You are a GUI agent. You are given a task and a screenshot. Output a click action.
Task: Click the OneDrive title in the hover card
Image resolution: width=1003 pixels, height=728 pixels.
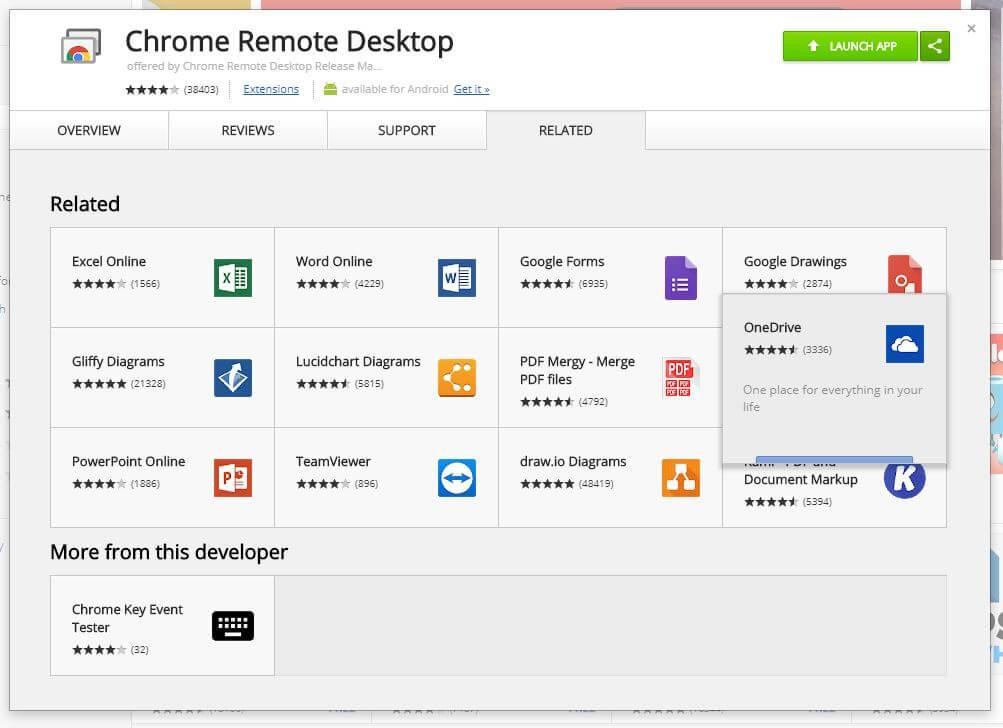pyautogui.click(x=772, y=328)
